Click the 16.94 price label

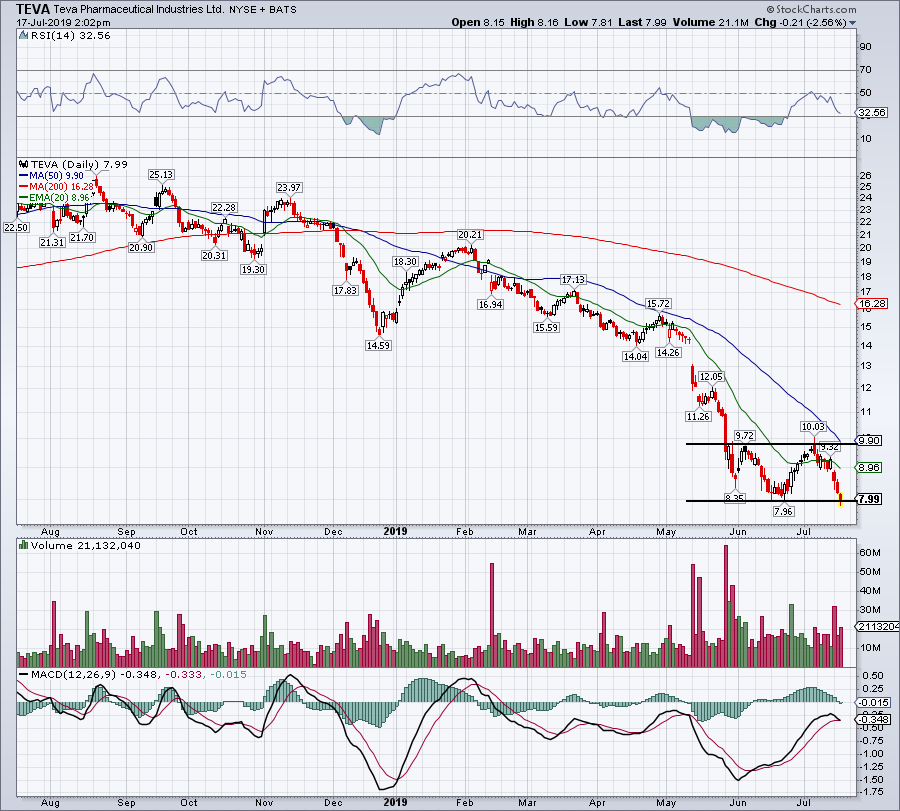click(490, 304)
